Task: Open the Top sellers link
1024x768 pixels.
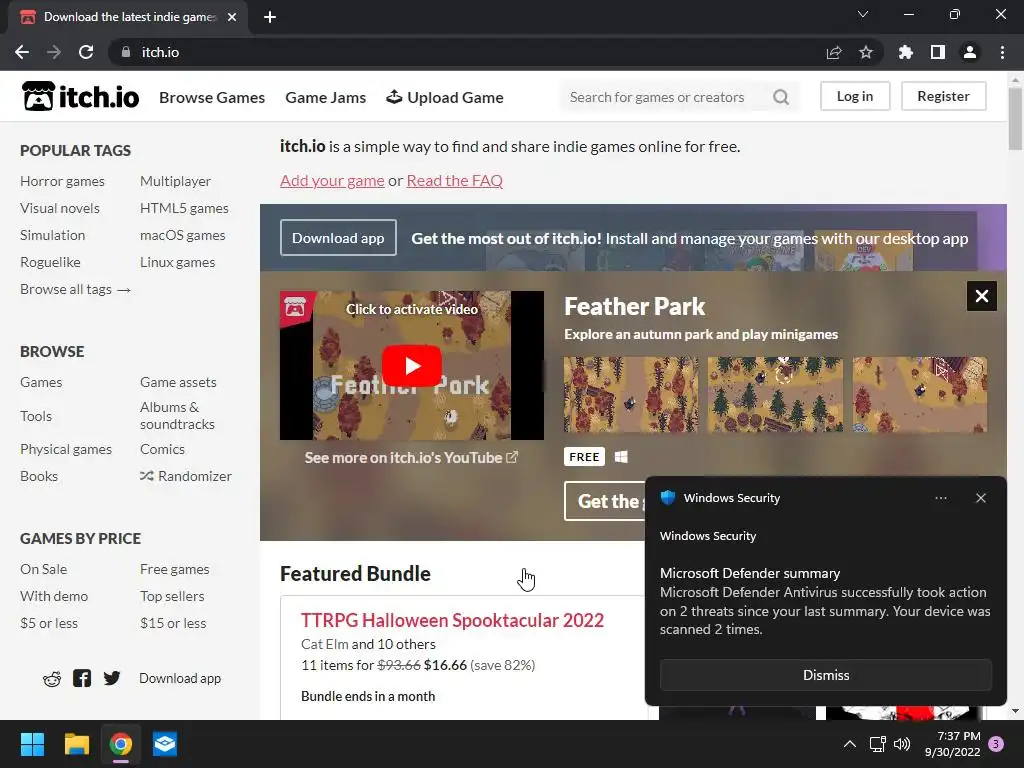Action: click(172, 596)
